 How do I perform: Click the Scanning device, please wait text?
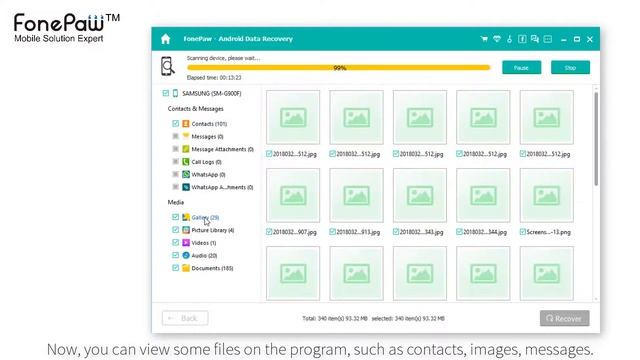coord(223,58)
